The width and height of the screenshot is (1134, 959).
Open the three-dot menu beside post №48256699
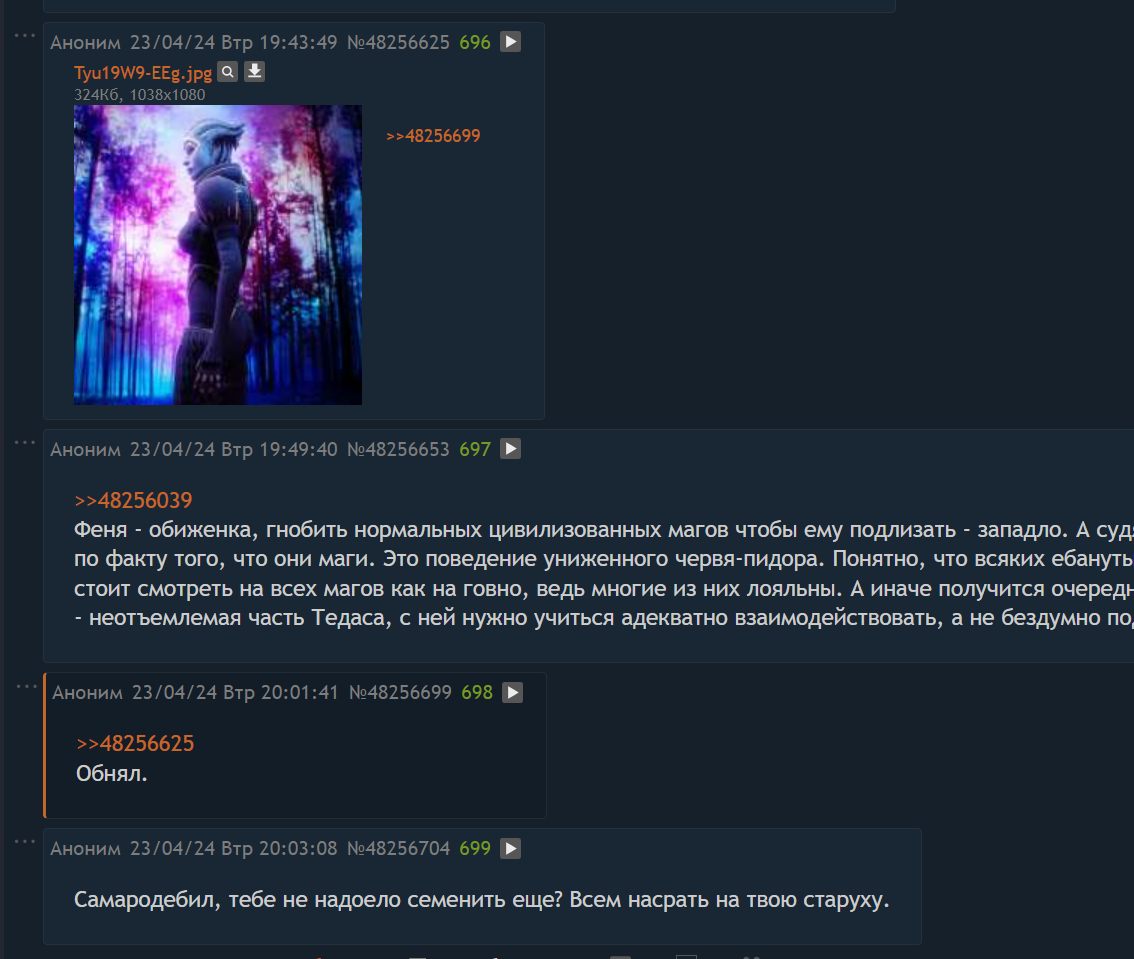coord(26,686)
